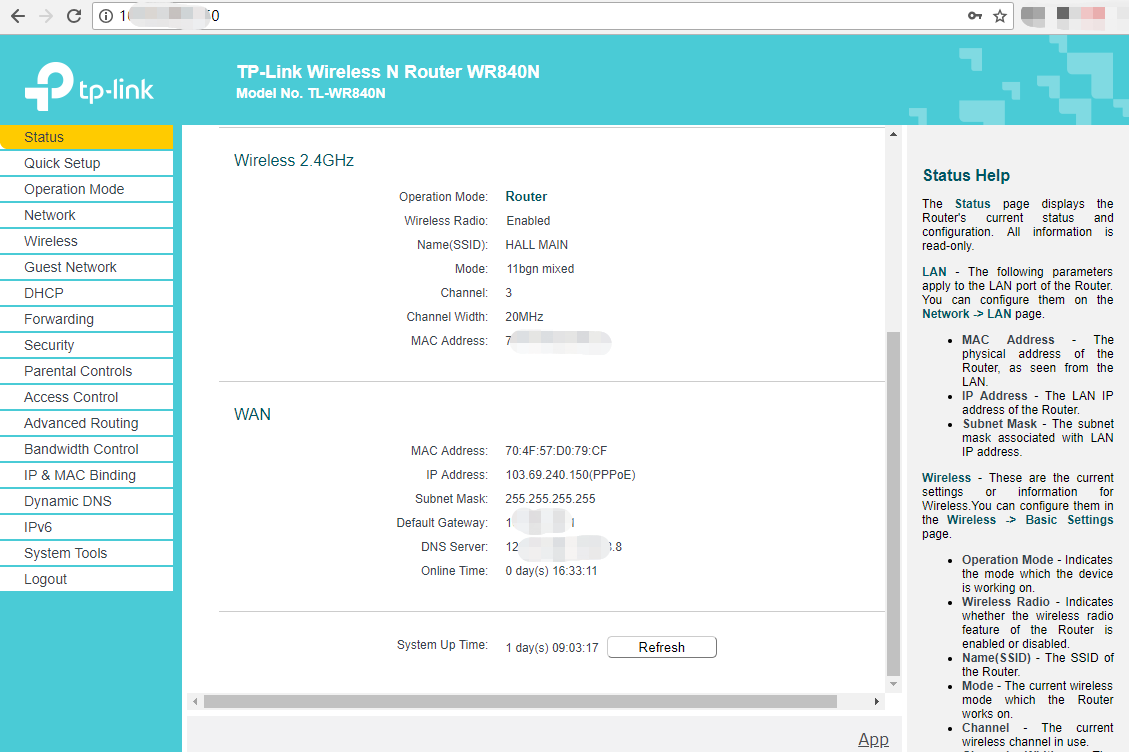Screen dimensions: 1129x752
Task: Open the Forwarding menu
Action: click(86, 319)
